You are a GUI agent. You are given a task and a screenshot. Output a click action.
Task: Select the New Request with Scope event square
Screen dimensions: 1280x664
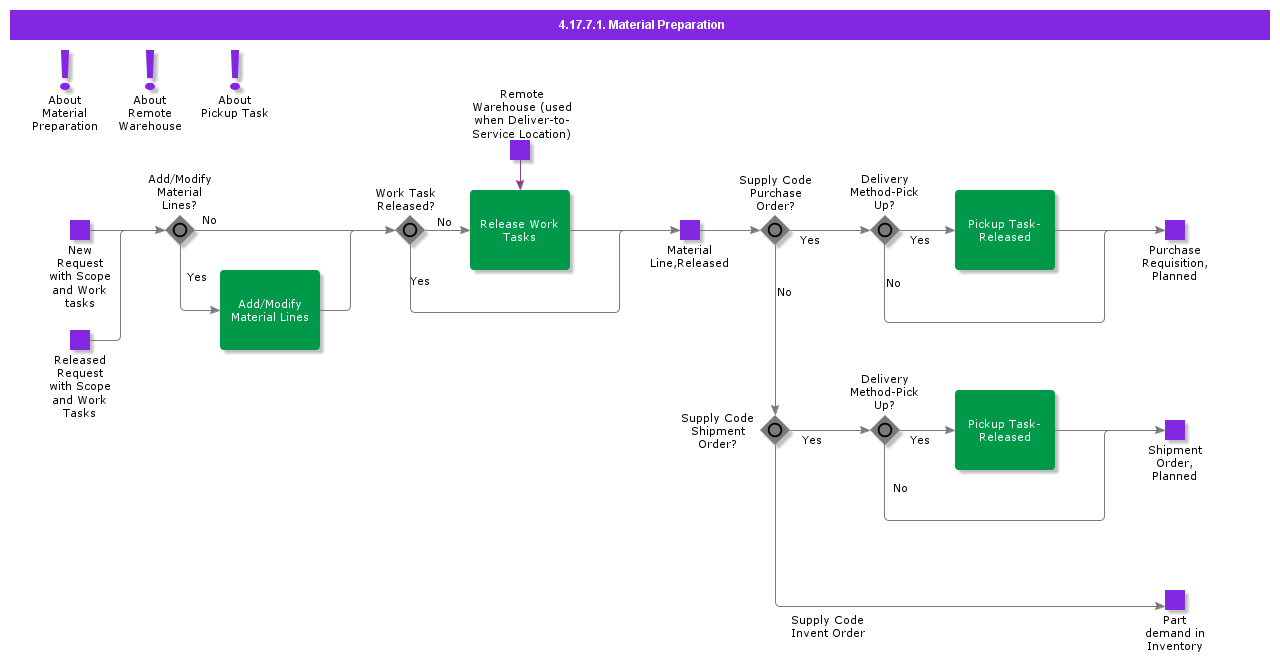pyautogui.click(x=80, y=230)
